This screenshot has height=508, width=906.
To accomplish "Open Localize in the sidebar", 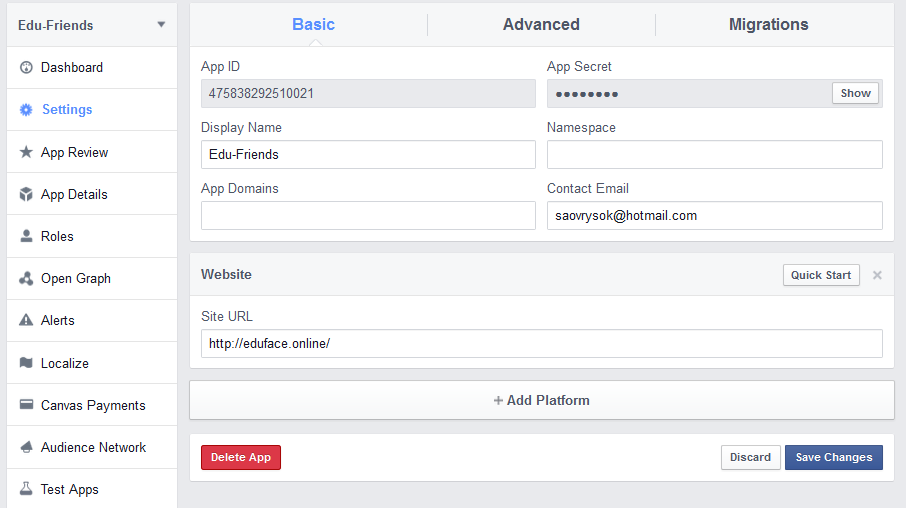I will point(92,363).
